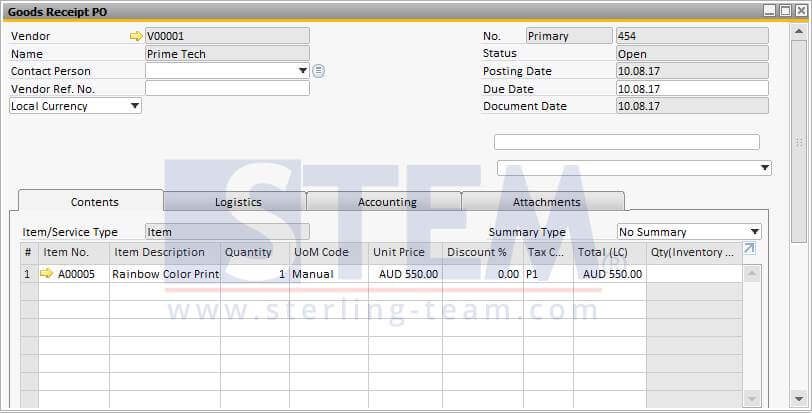Click the Posting Date field

(x=692, y=71)
